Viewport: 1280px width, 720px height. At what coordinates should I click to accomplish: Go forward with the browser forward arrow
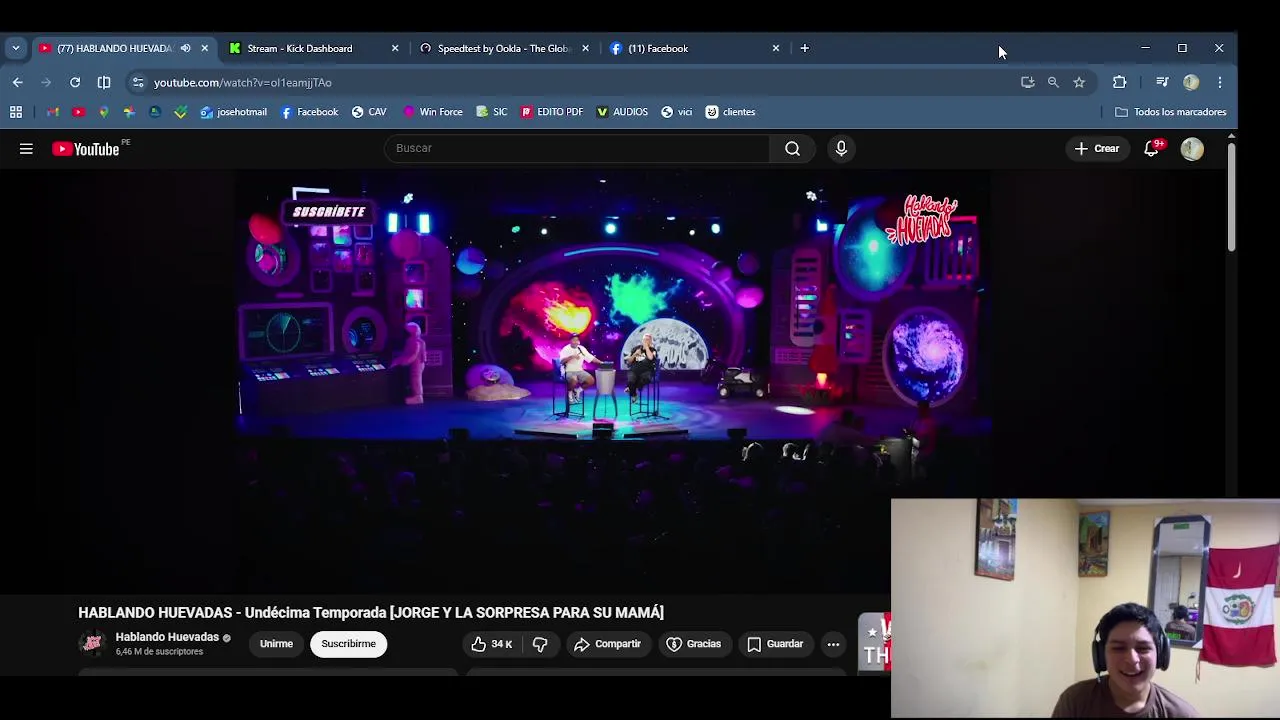46,82
